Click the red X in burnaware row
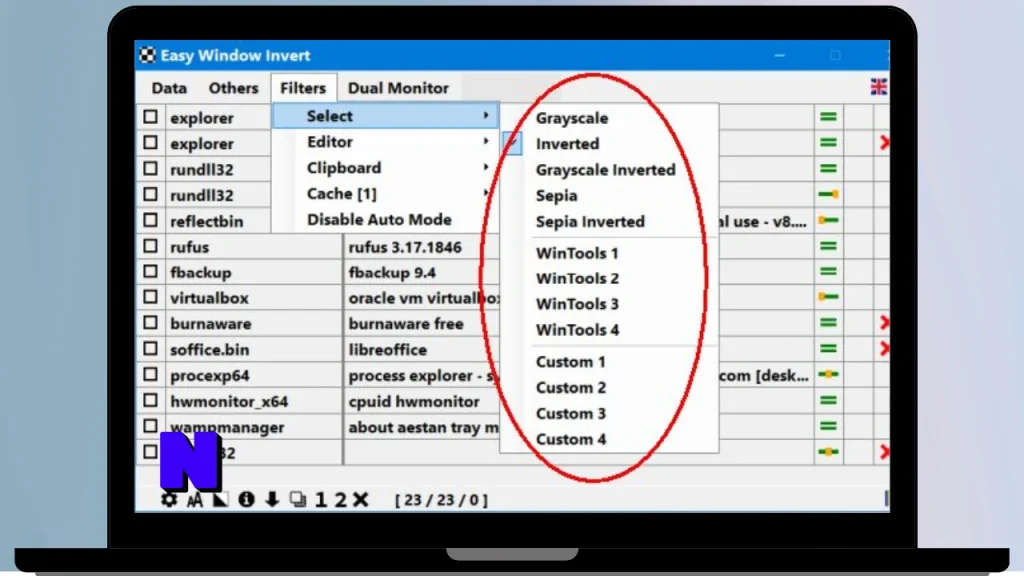This screenshot has width=1024, height=576. [884, 323]
